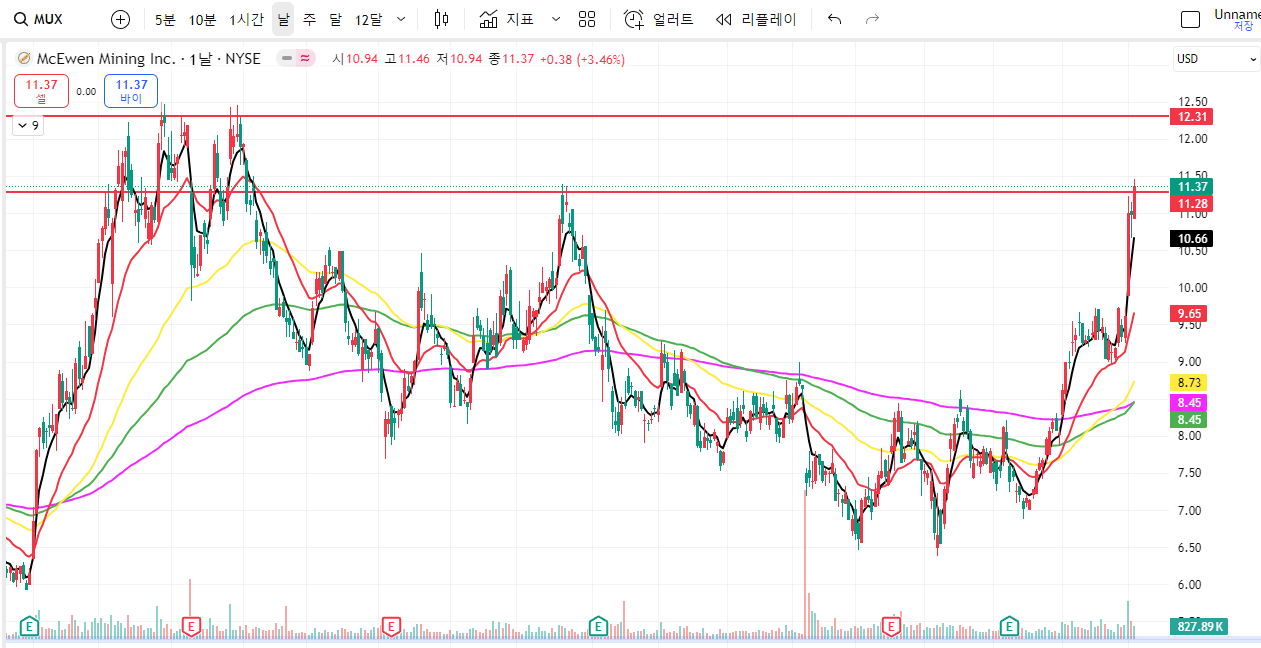Open layout setup square icon

click(1190, 19)
